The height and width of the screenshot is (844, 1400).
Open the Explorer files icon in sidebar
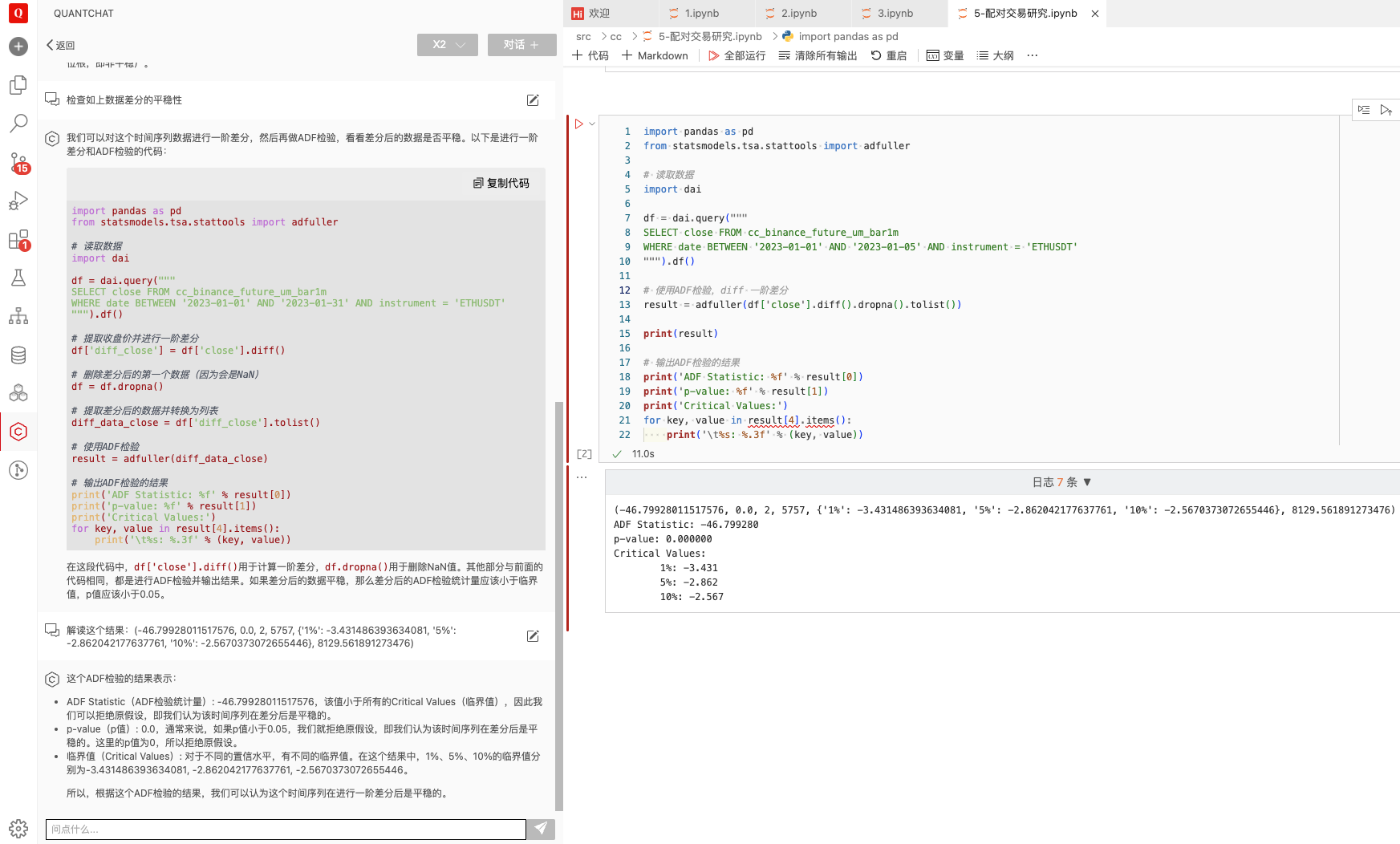point(18,85)
